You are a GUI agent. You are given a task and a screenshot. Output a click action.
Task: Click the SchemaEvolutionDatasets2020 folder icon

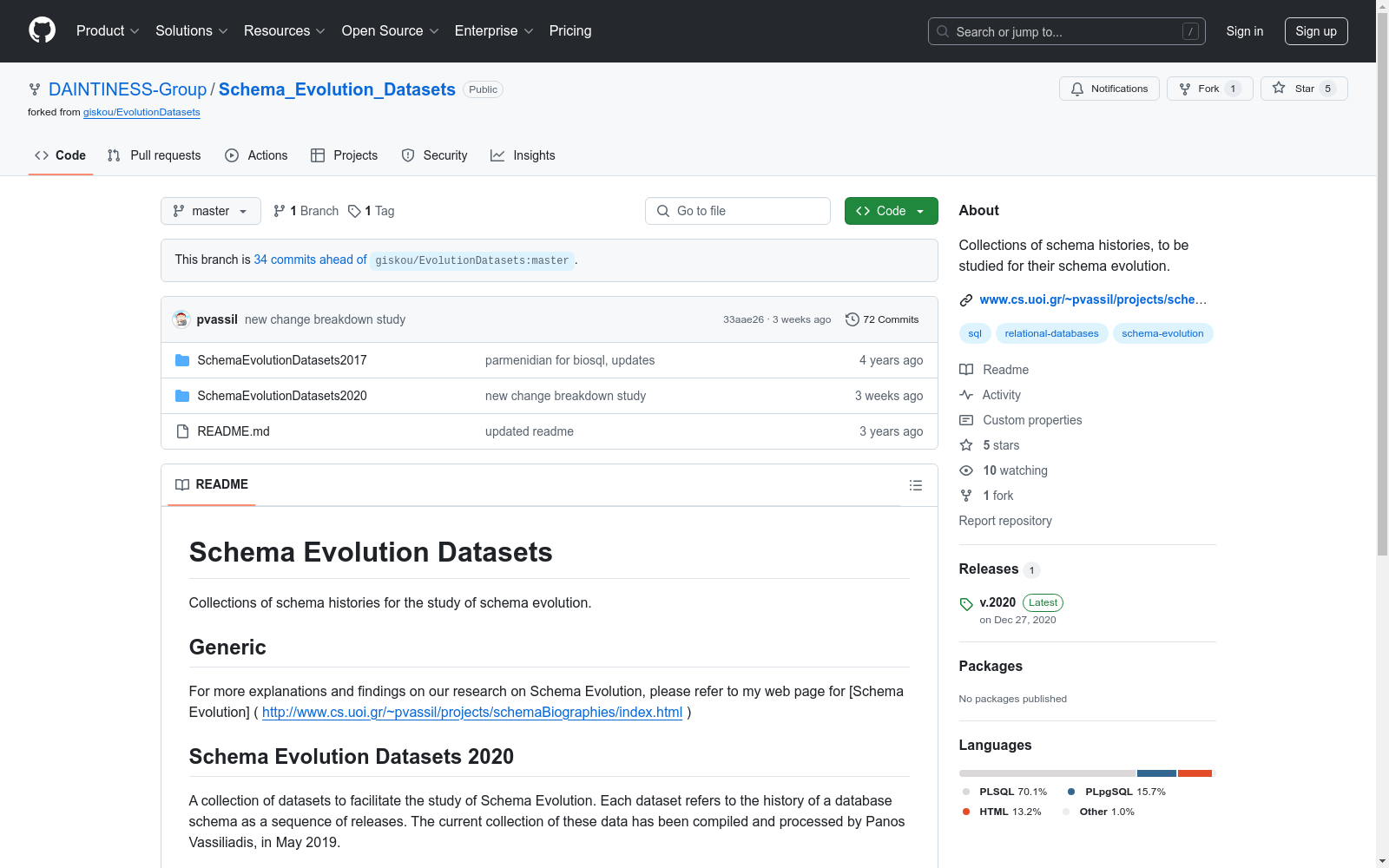click(x=182, y=396)
